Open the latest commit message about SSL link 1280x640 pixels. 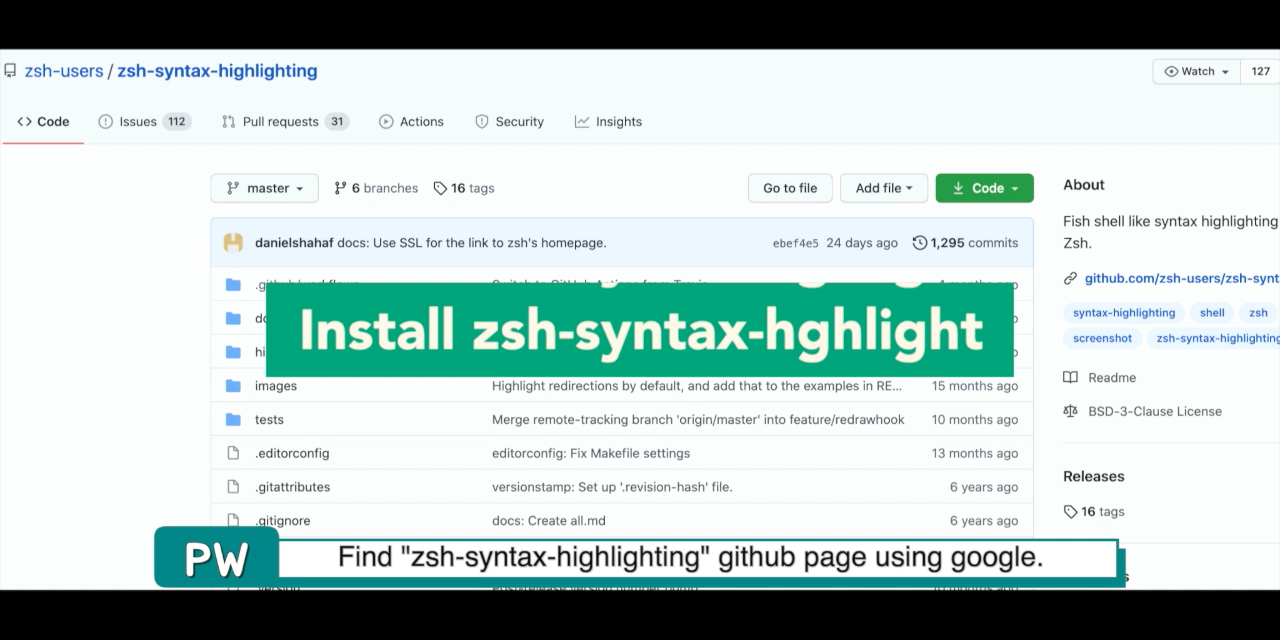click(x=472, y=243)
